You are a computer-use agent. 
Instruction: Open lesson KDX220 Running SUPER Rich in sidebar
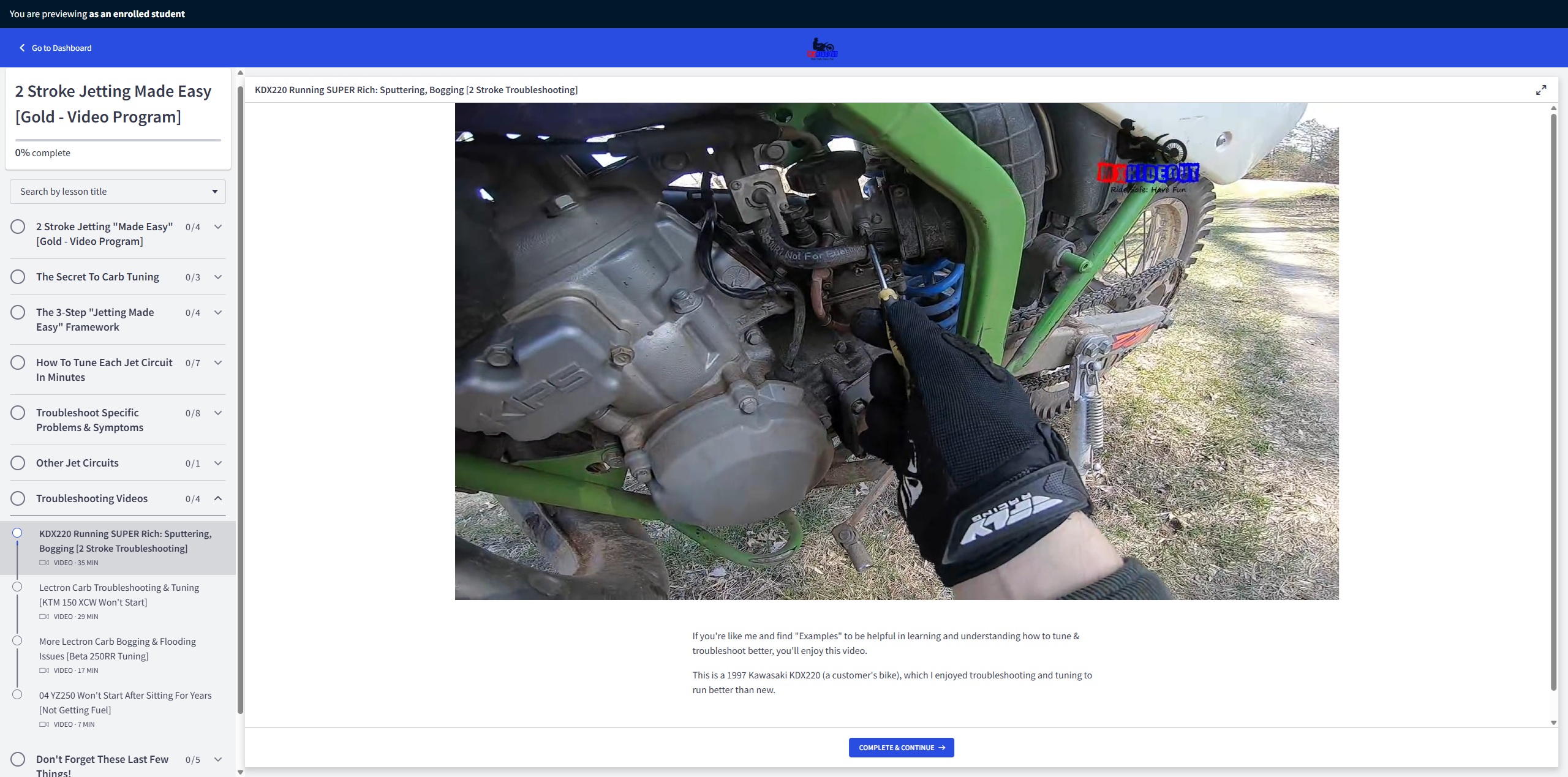[x=118, y=547]
